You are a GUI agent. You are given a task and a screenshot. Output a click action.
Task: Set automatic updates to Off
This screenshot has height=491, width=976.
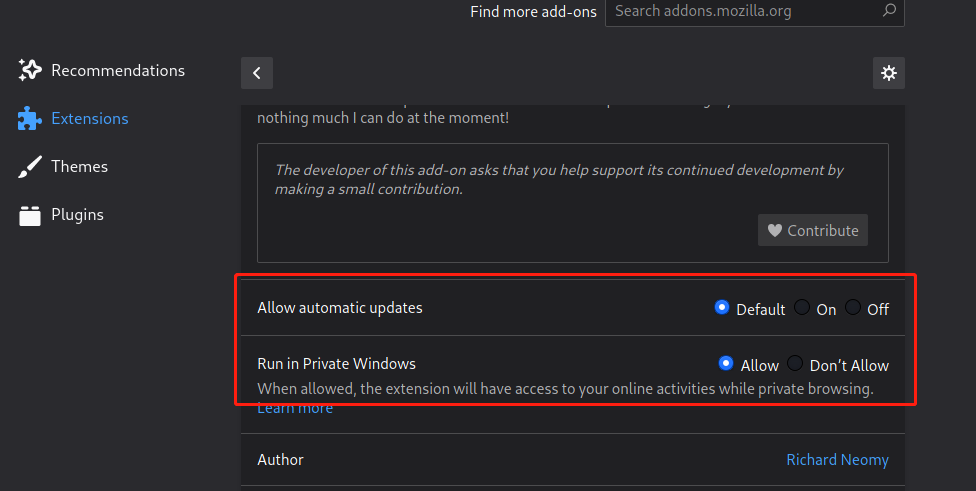pyautogui.click(x=853, y=307)
